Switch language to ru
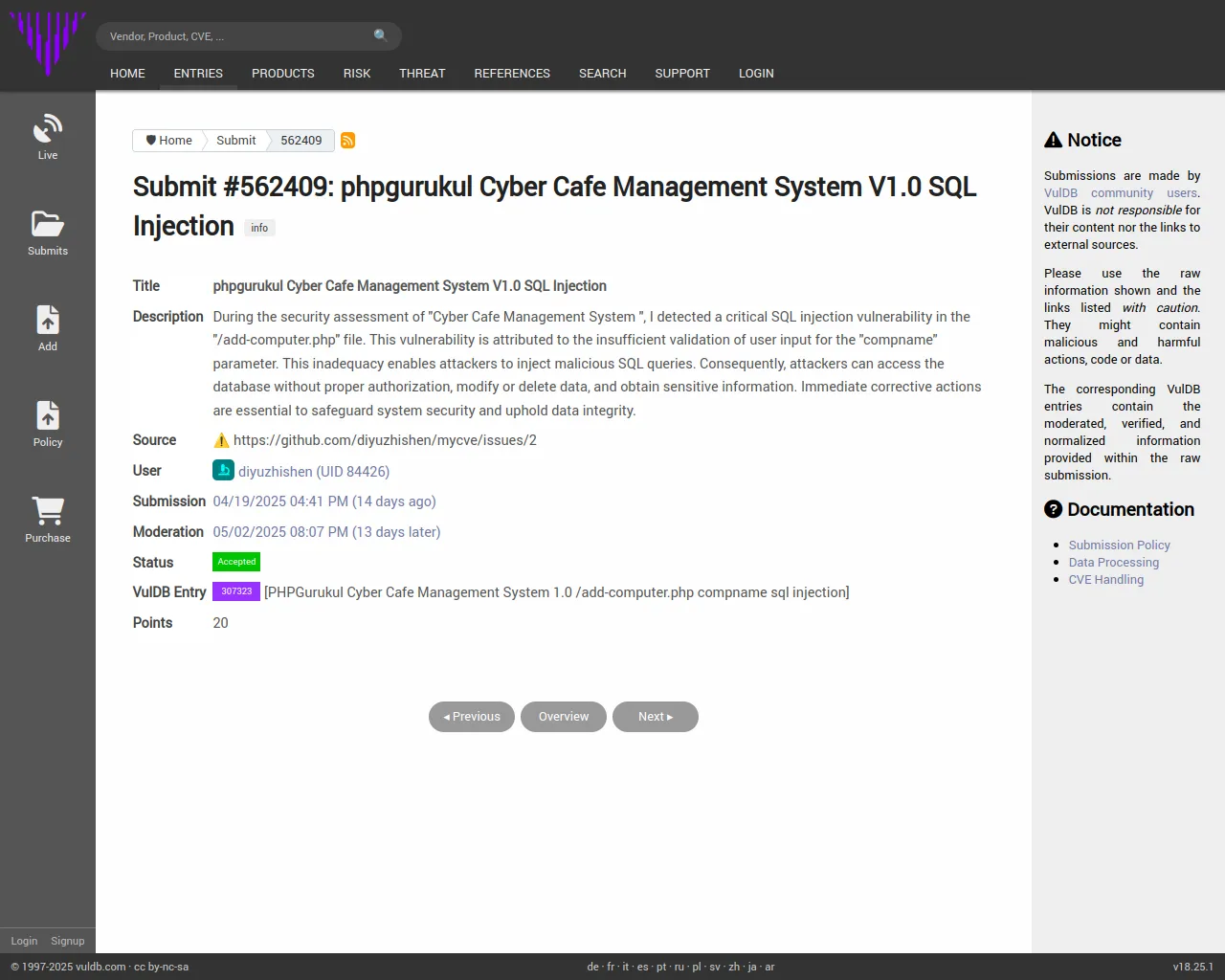The width and height of the screenshot is (1225, 980). pos(679,967)
